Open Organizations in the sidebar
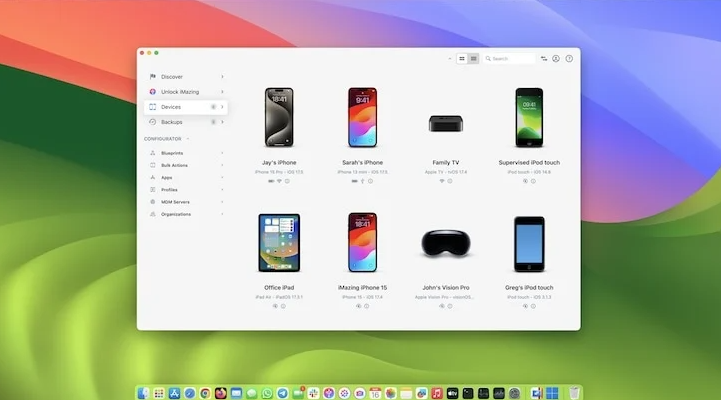The height and width of the screenshot is (400, 721). point(176,214)
